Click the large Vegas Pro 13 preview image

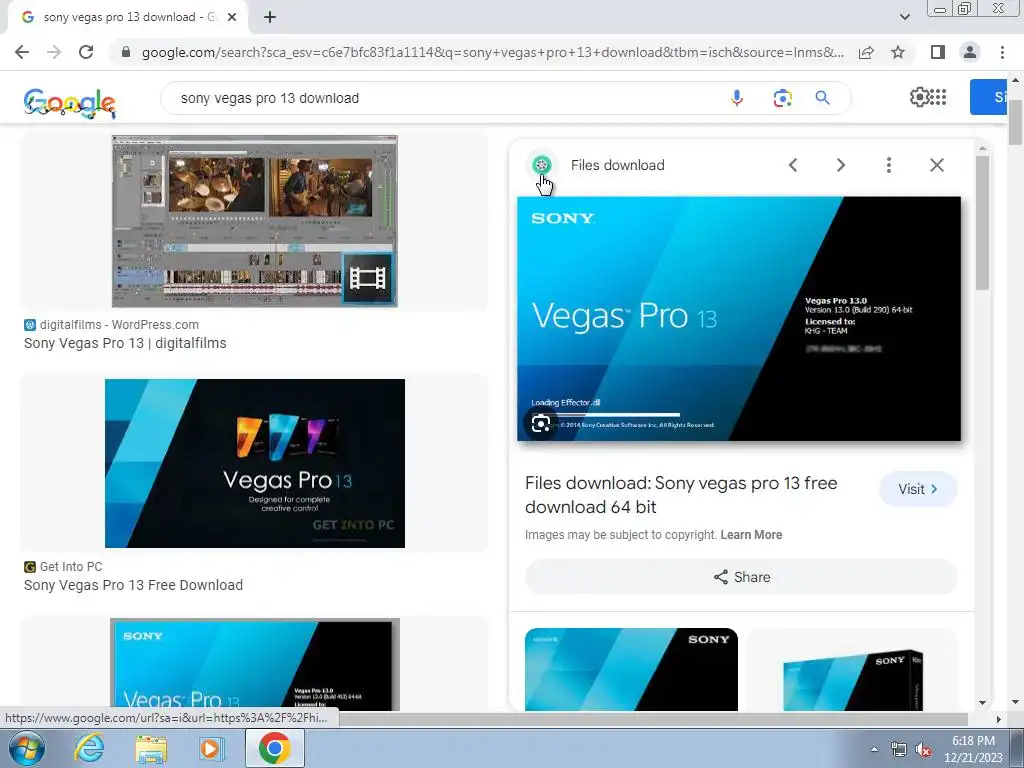tap(739, 319)
